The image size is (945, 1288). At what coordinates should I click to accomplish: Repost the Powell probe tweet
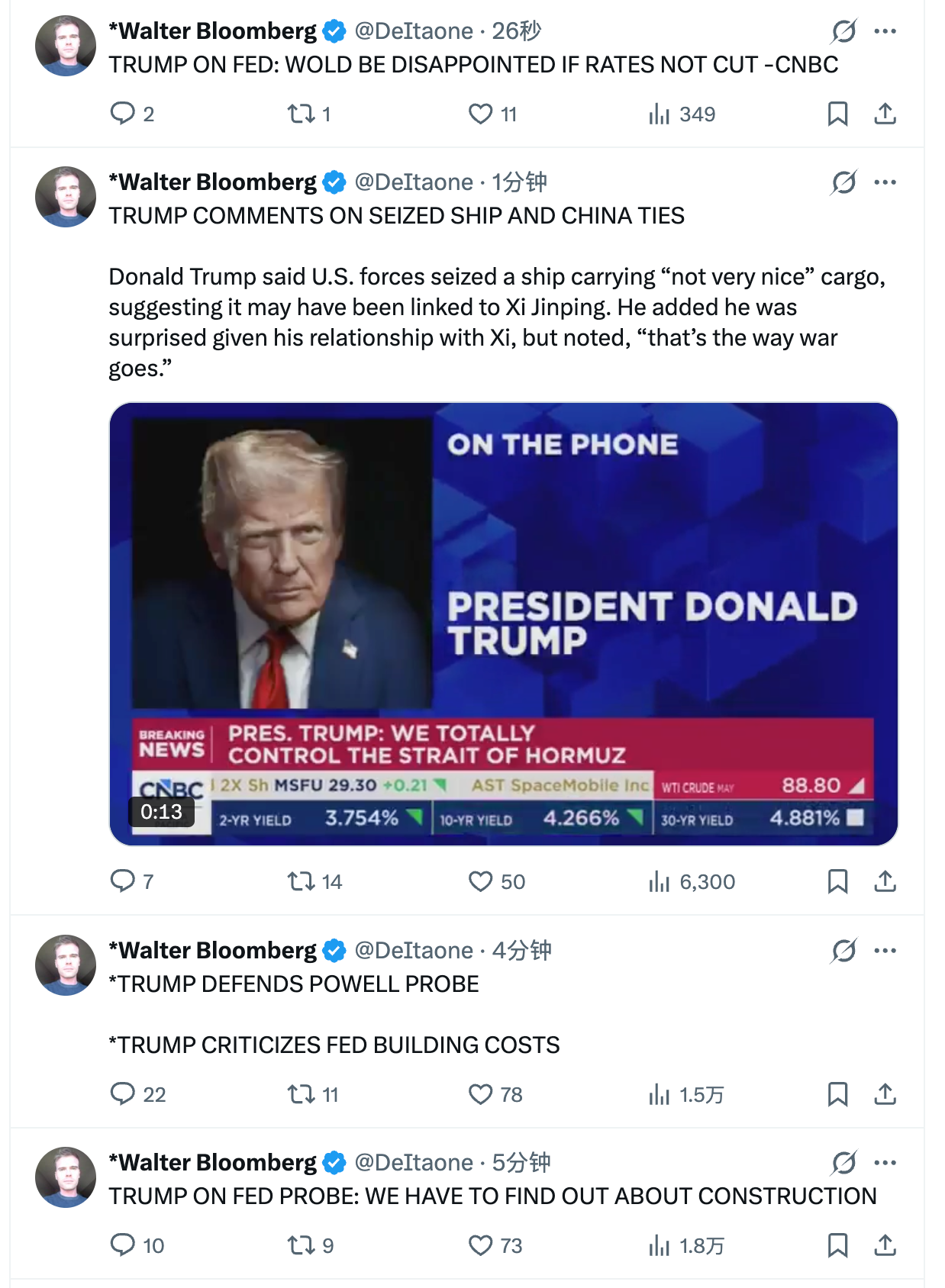[301, 1094]
